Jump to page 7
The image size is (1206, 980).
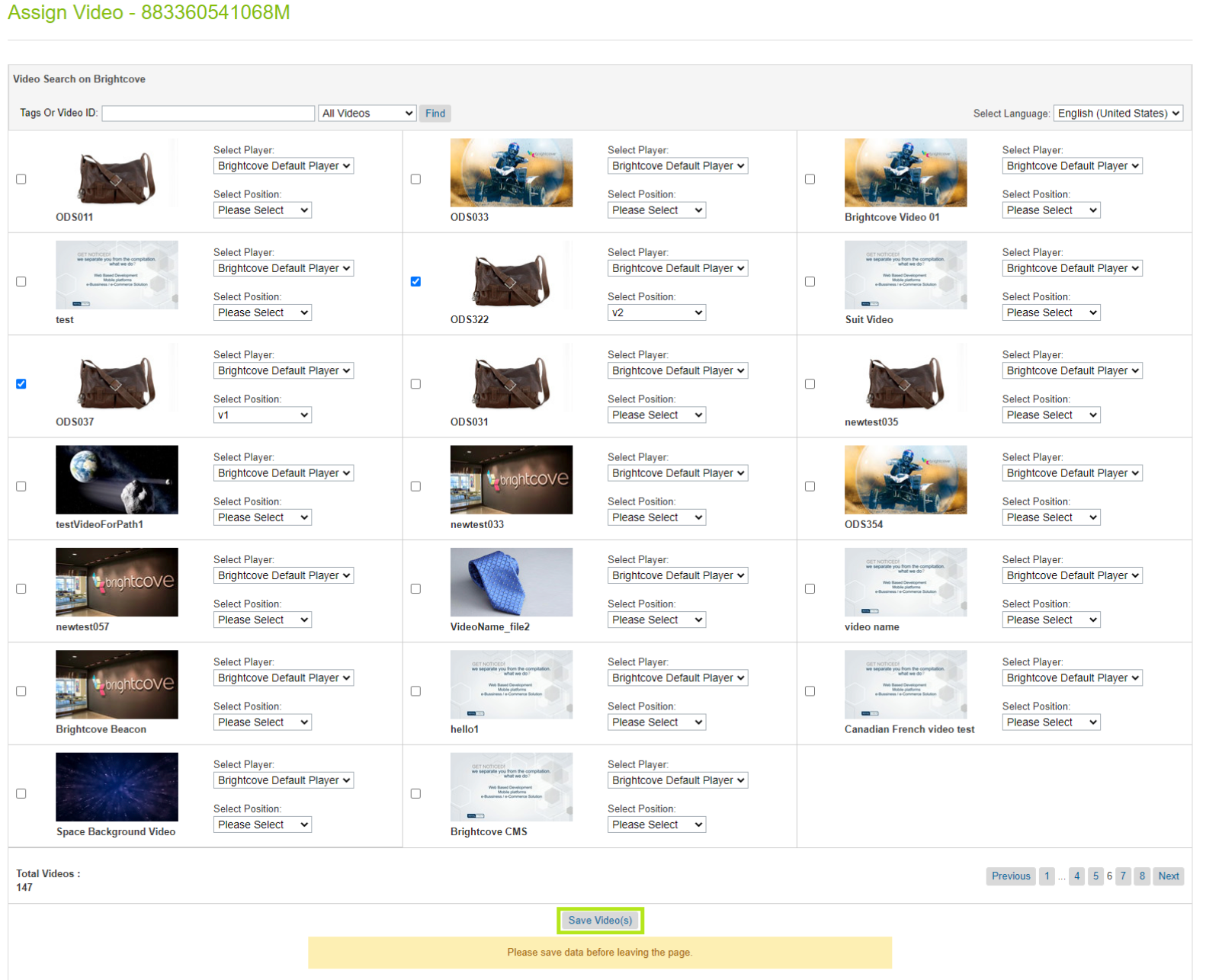click(x=1123, y=876)
